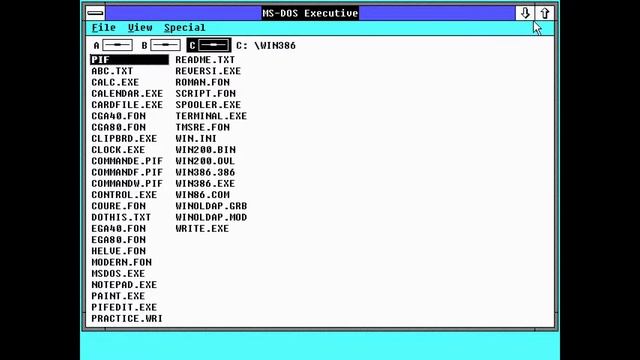
Task: Select DOTHIS.TXT file
Action: [121, 217]
